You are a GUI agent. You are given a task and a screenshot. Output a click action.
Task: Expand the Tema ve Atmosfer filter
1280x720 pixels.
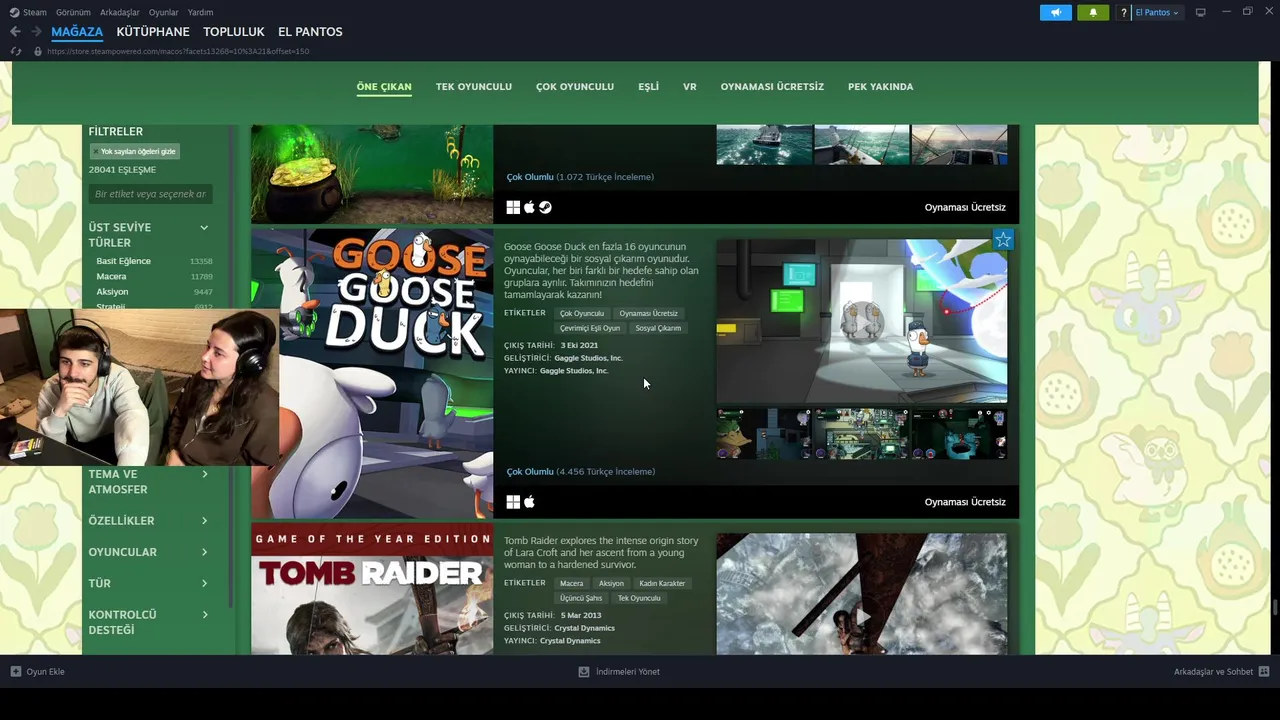coord(204,474)
